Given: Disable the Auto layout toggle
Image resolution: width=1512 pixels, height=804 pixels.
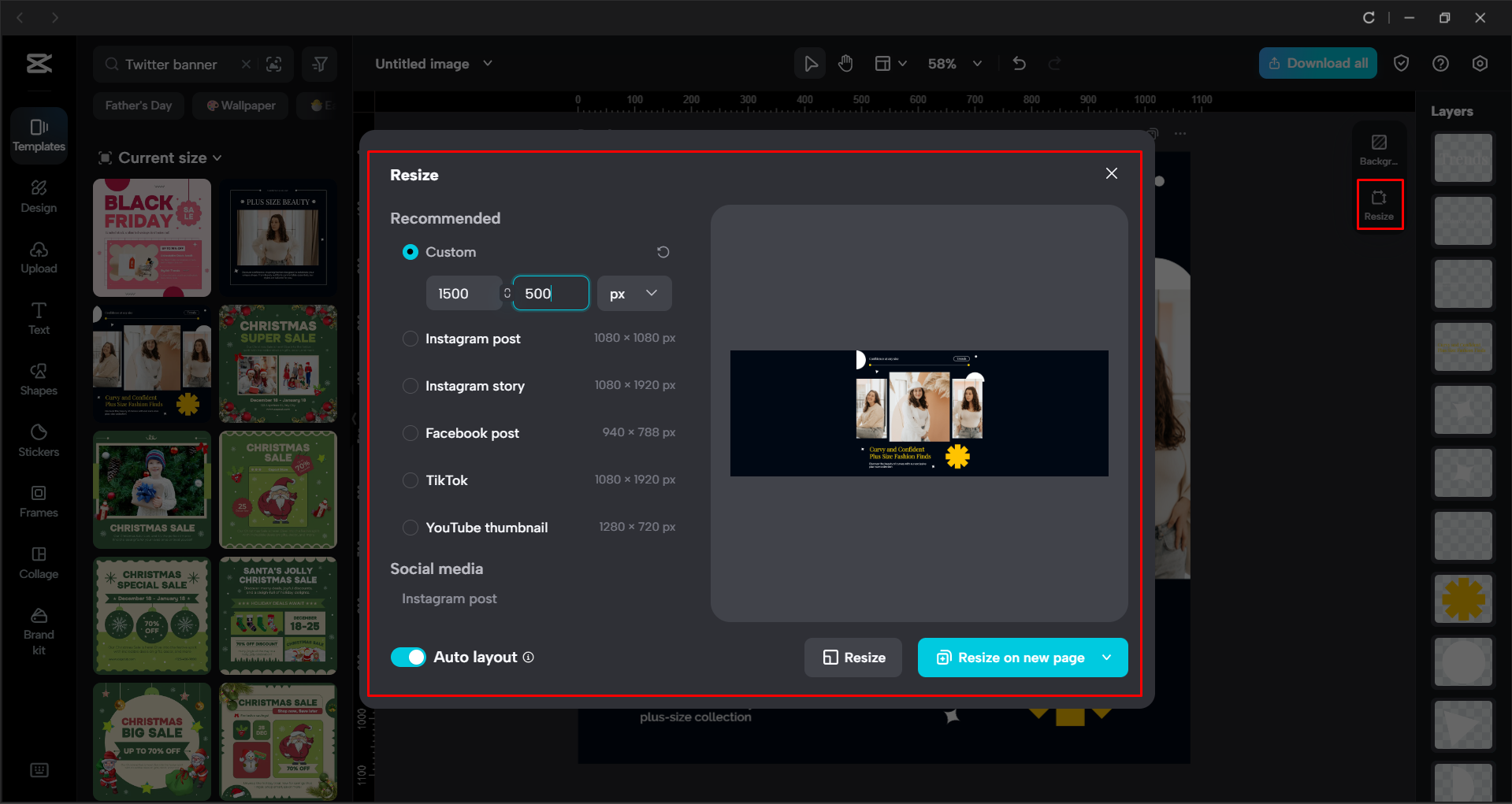Looking at the screenshot, I should pos(408,656).
